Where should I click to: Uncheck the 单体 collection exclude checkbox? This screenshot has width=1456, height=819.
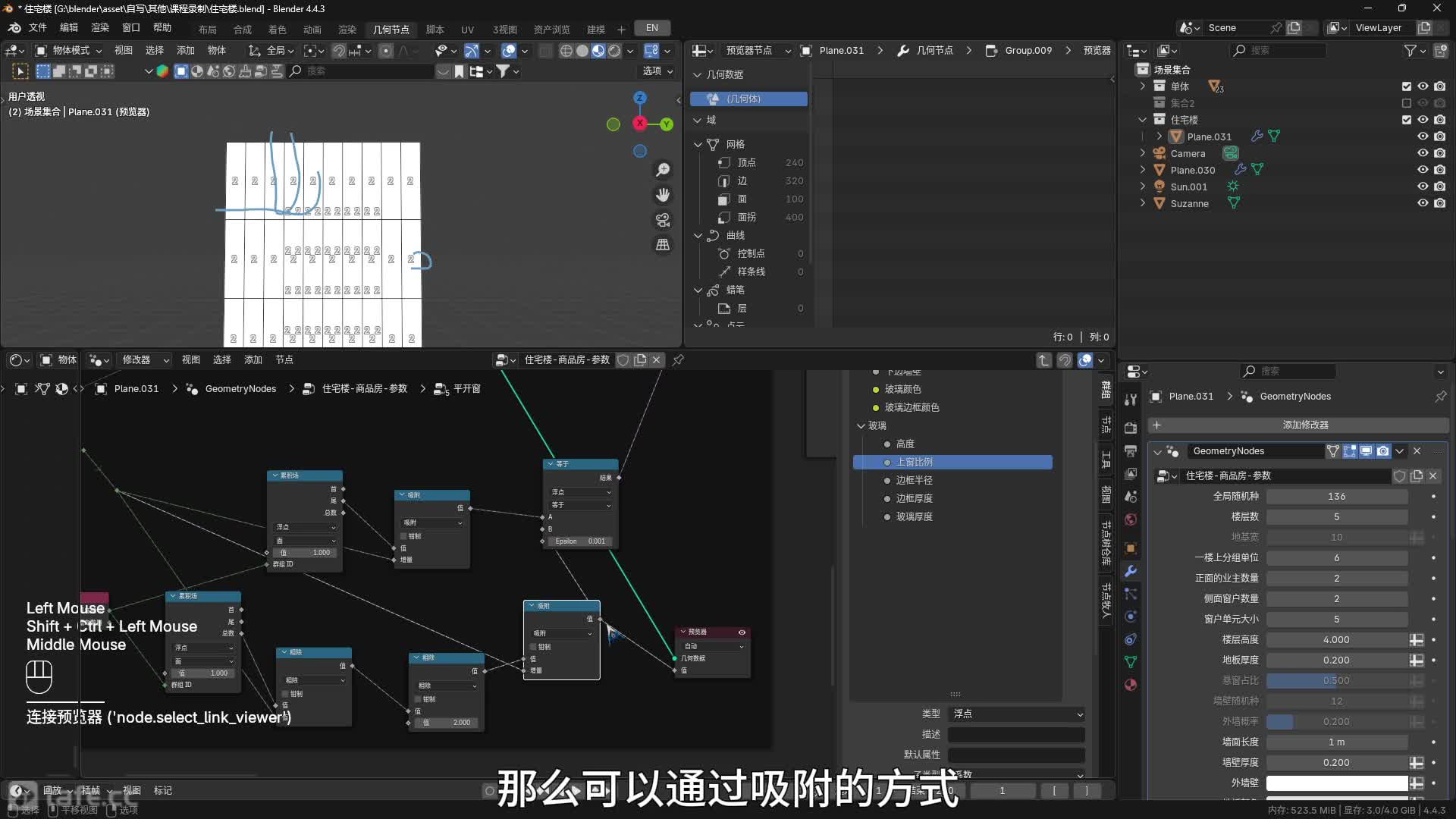click(x=1407, y=86)
